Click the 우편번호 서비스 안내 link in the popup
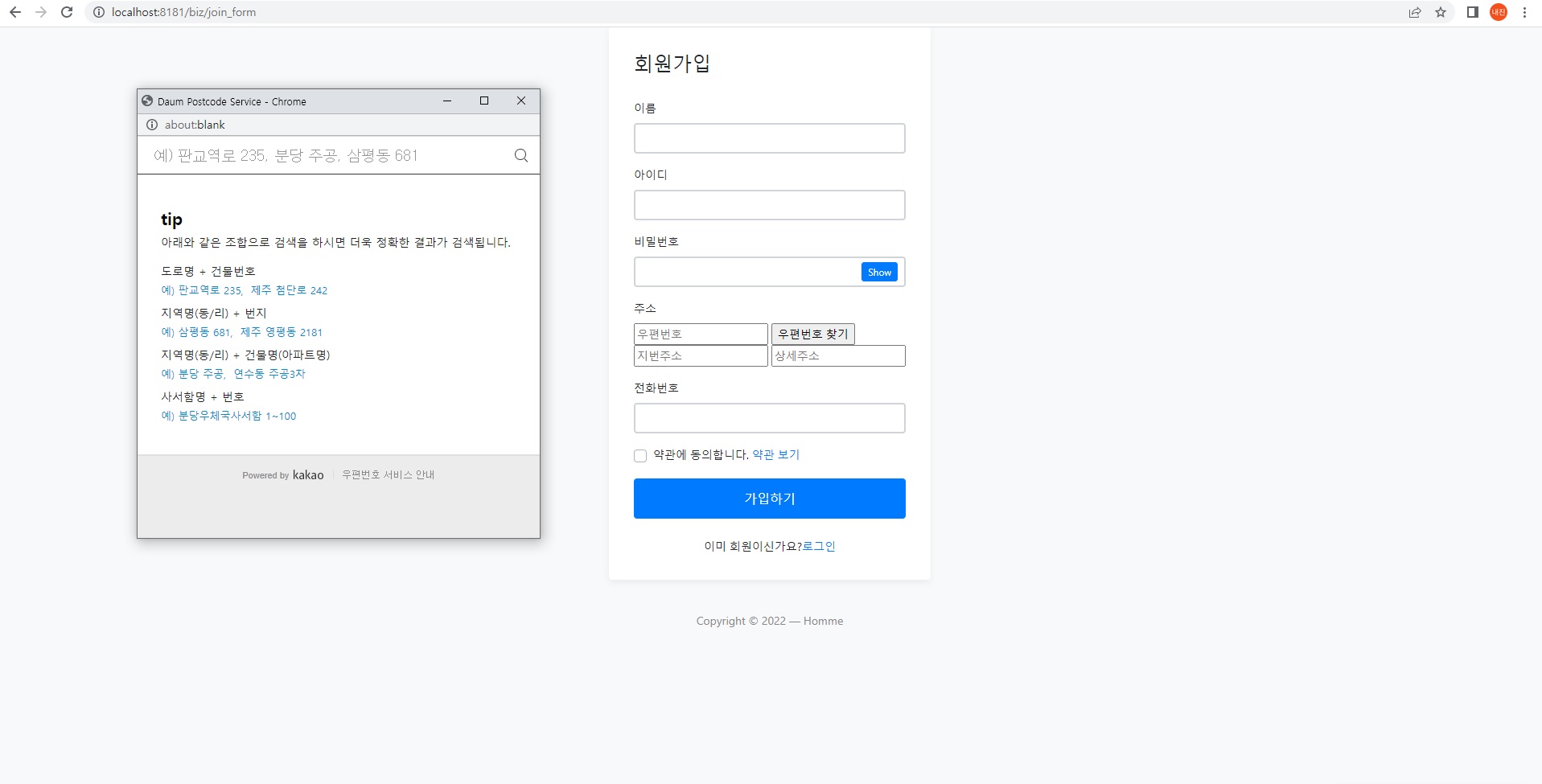This screenshot has height=784, width=1542. coord(389,474)
